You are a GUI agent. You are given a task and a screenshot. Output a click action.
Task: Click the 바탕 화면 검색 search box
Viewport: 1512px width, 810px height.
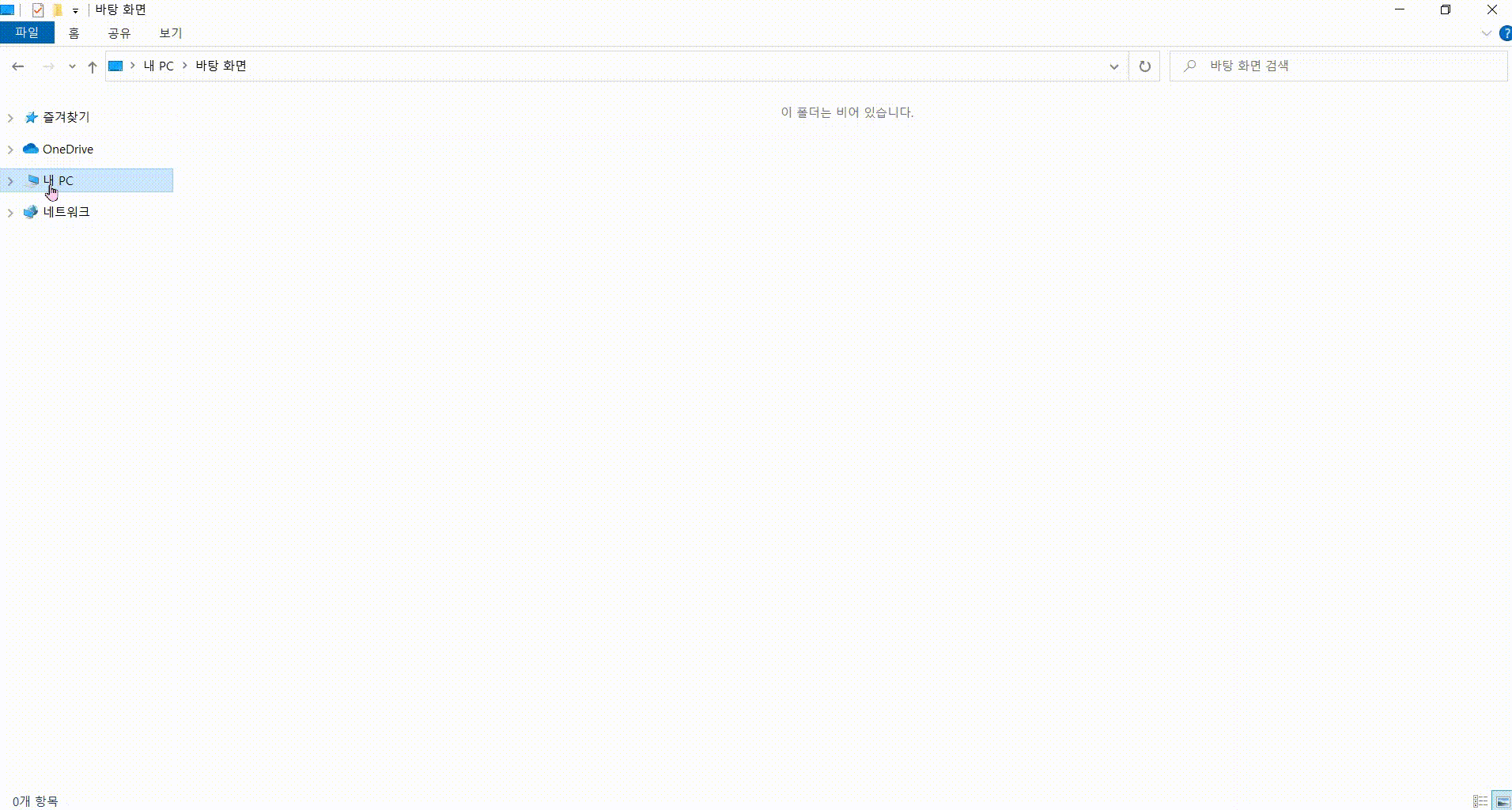[x=1338, y=66]
